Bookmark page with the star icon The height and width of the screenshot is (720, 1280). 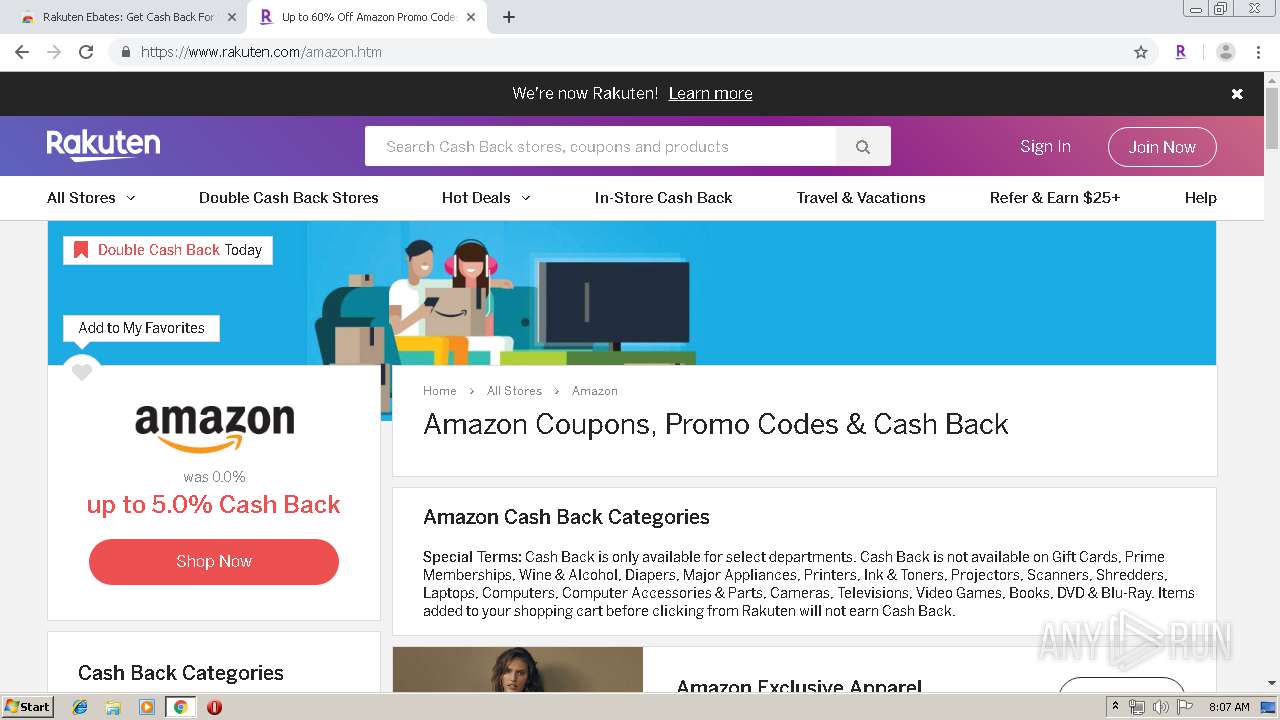click(x=1141, y=52)
